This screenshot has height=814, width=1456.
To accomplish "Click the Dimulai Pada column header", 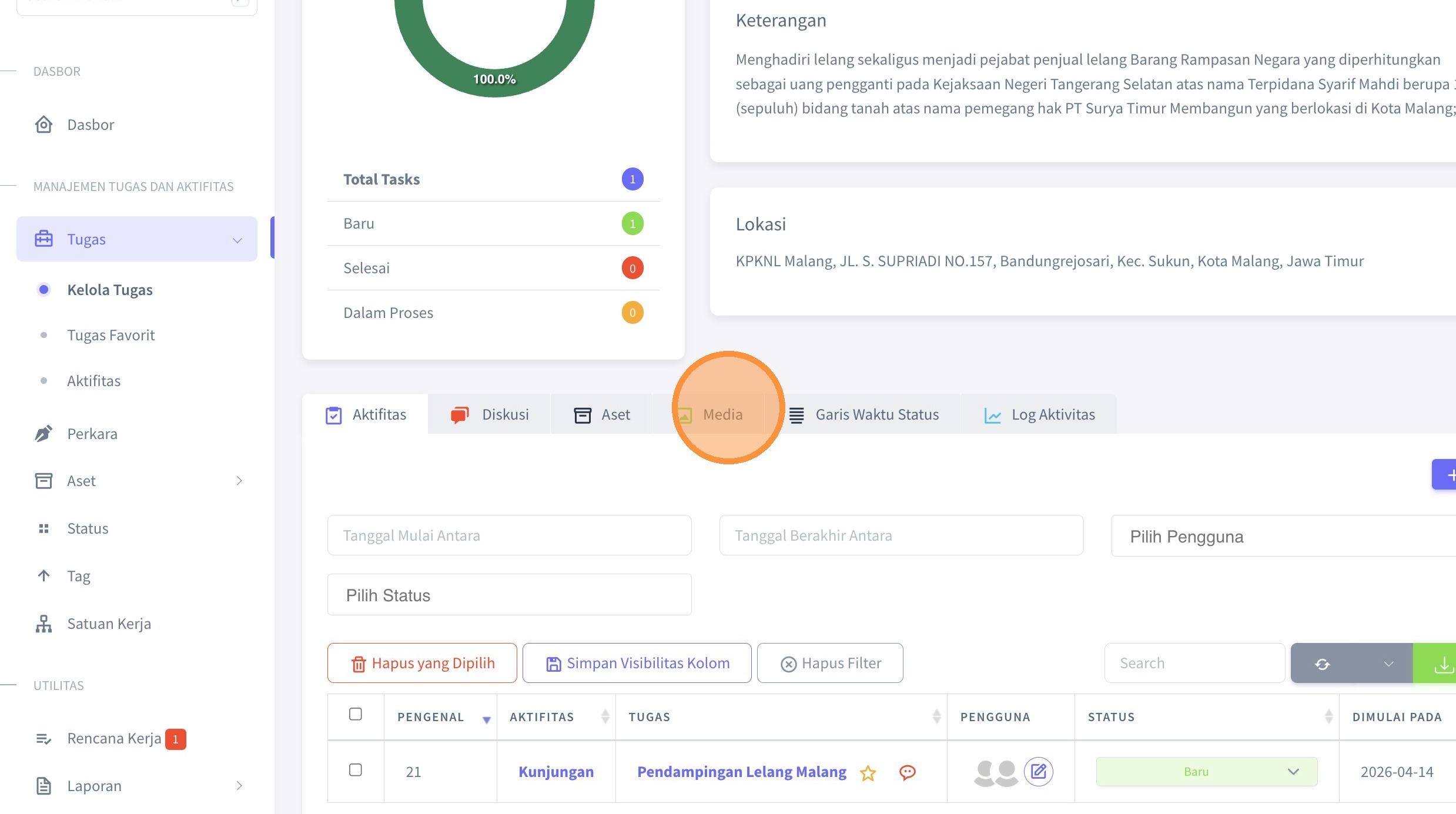I will [x=1397, y=717].
